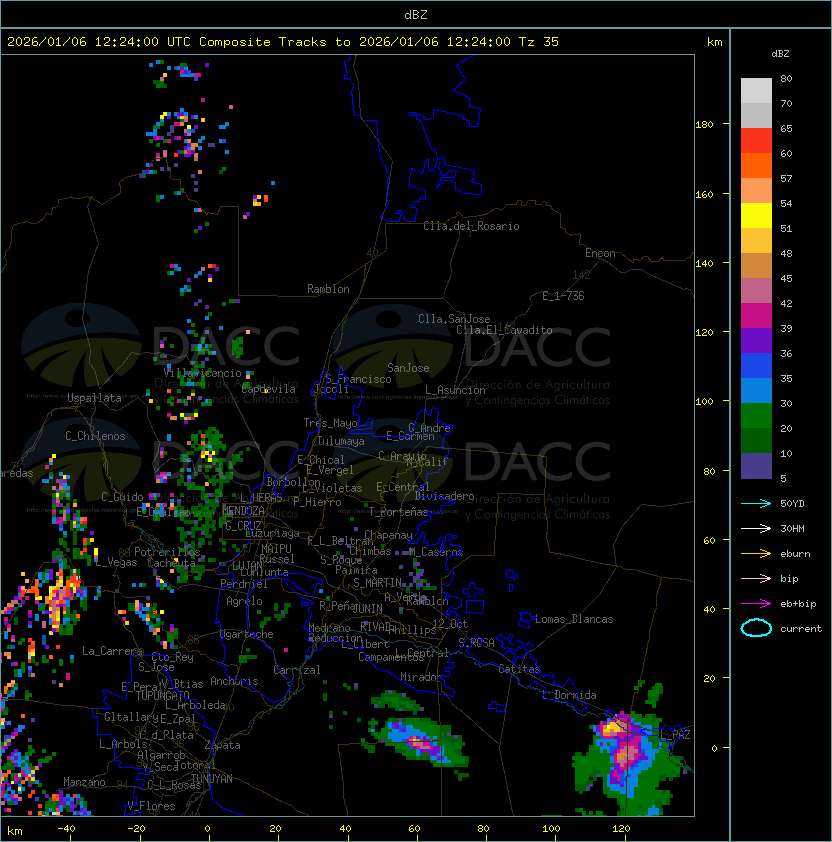Click the 'TUPUNGATO' map label

[162, 695]
